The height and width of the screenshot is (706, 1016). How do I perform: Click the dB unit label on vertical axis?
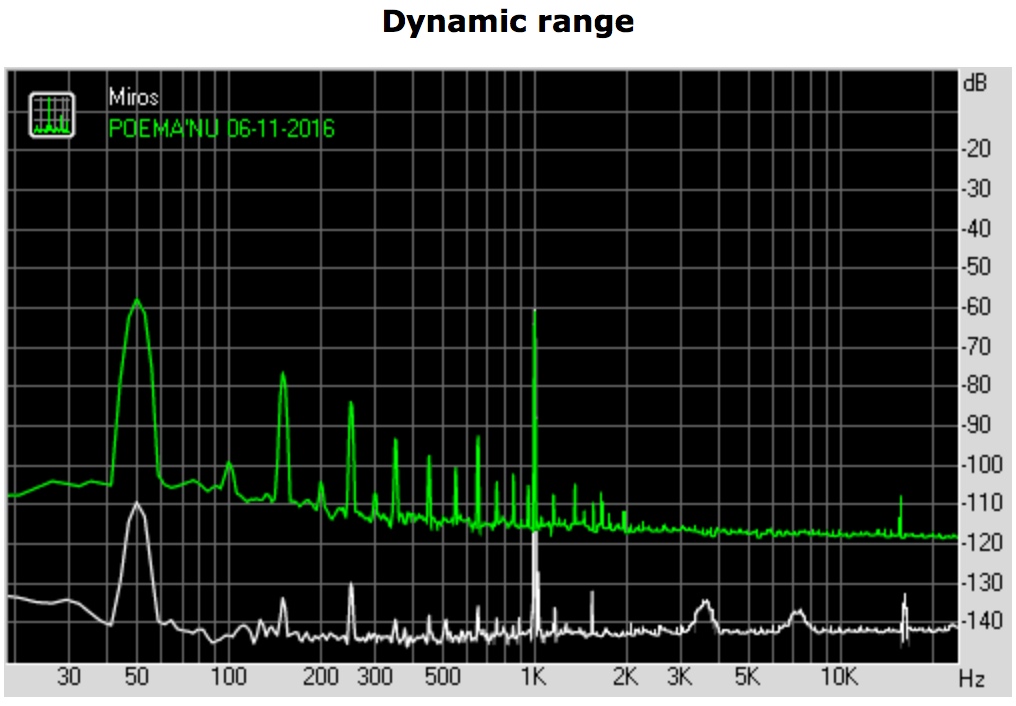click(x=973, y=84)
